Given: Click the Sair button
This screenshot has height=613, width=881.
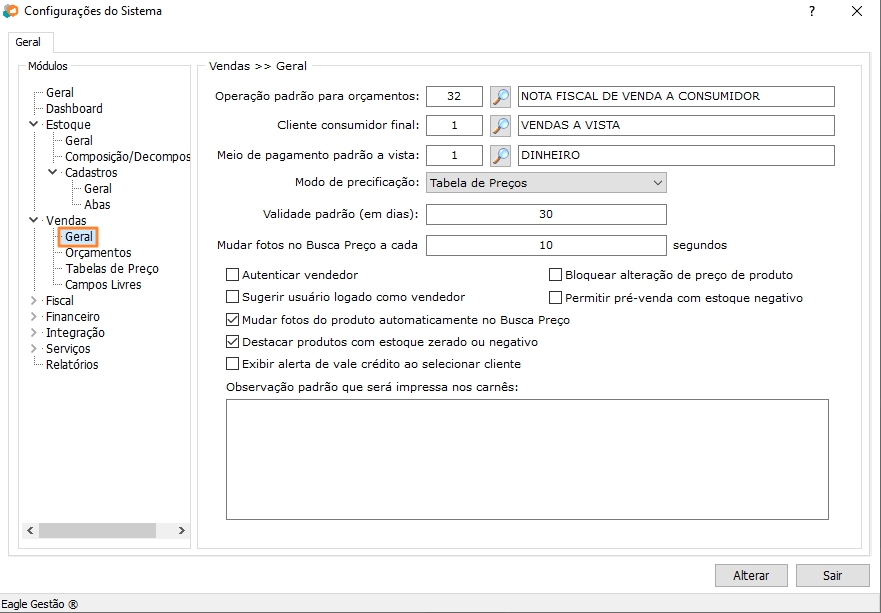Looking at the screenshot, I should click(x=833, y=575).
